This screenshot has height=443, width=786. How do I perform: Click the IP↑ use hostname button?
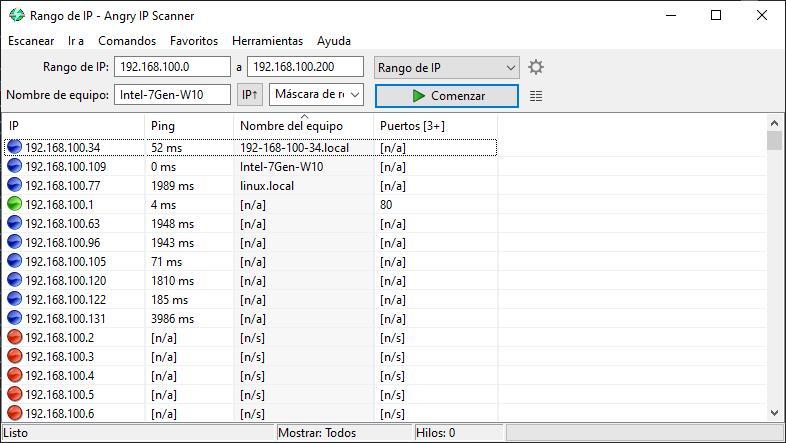click(250, 95)
